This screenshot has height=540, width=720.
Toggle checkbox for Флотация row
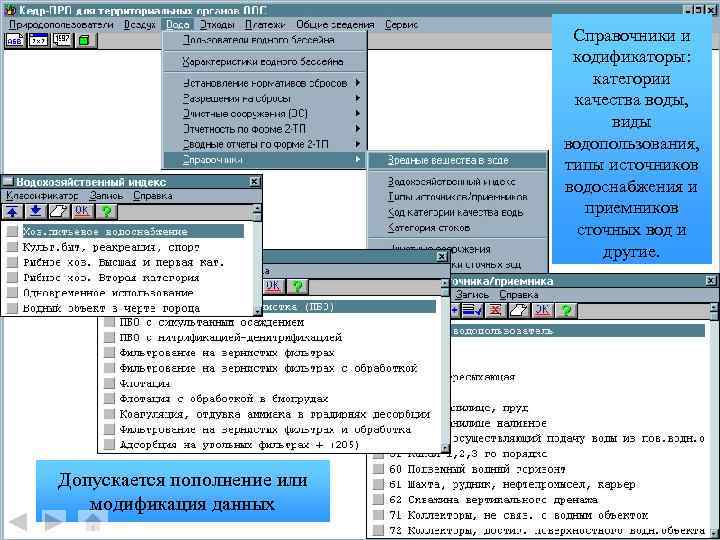tap(109, 383)
